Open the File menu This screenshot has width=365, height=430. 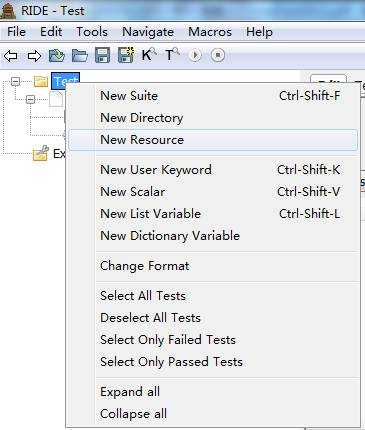pos(16,32)
